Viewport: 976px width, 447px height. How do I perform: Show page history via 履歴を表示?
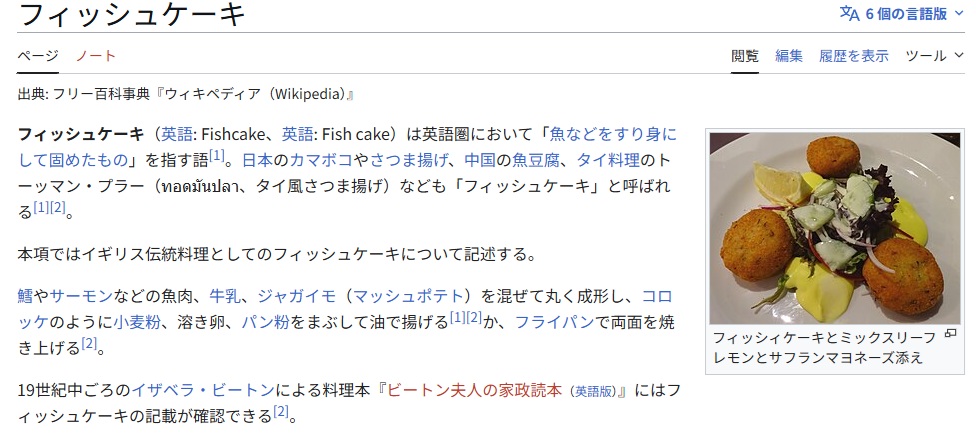854,56
